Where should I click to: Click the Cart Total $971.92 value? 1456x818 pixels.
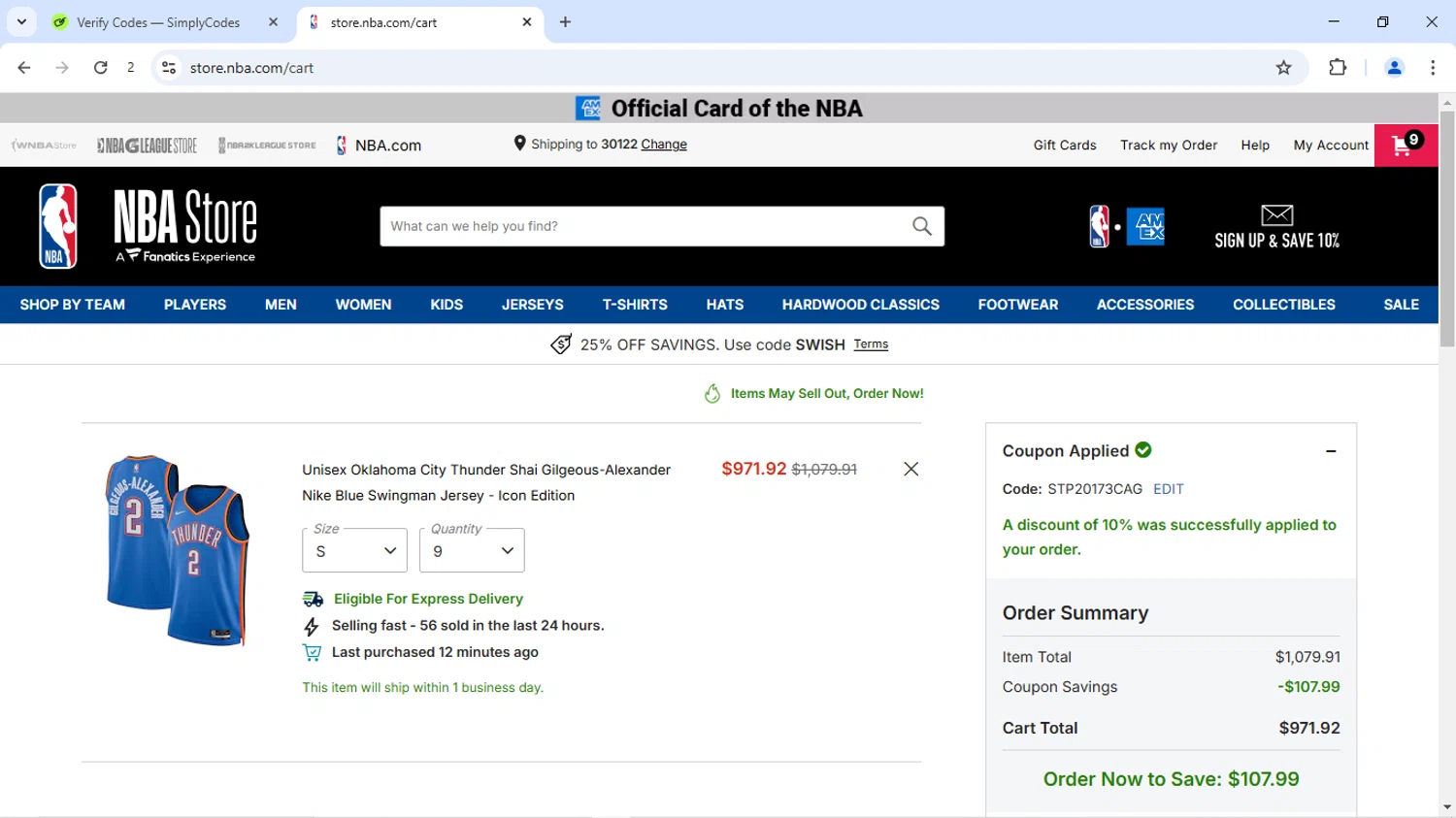1309,728
